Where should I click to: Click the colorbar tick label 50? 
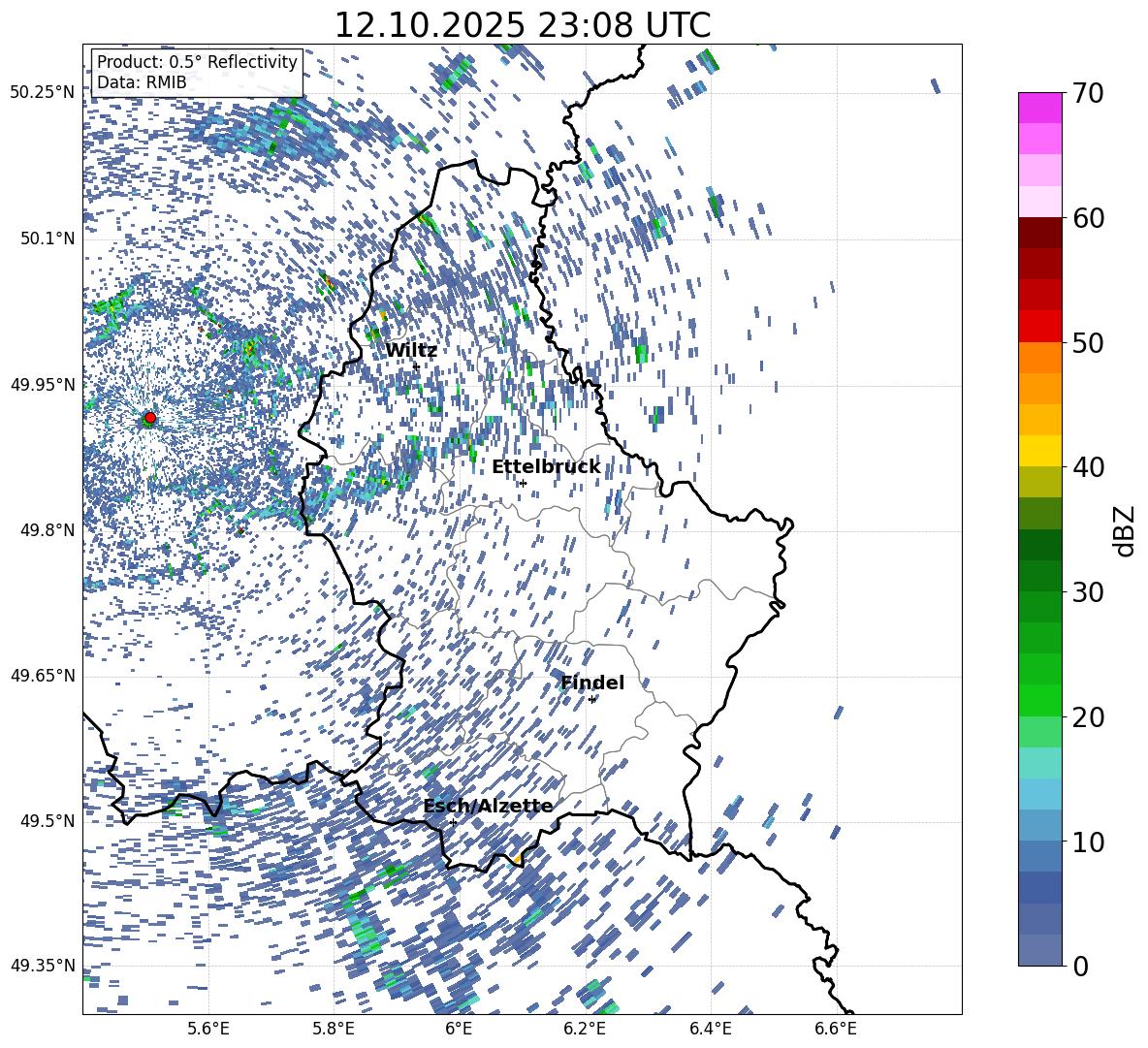tap(1087, 342)
